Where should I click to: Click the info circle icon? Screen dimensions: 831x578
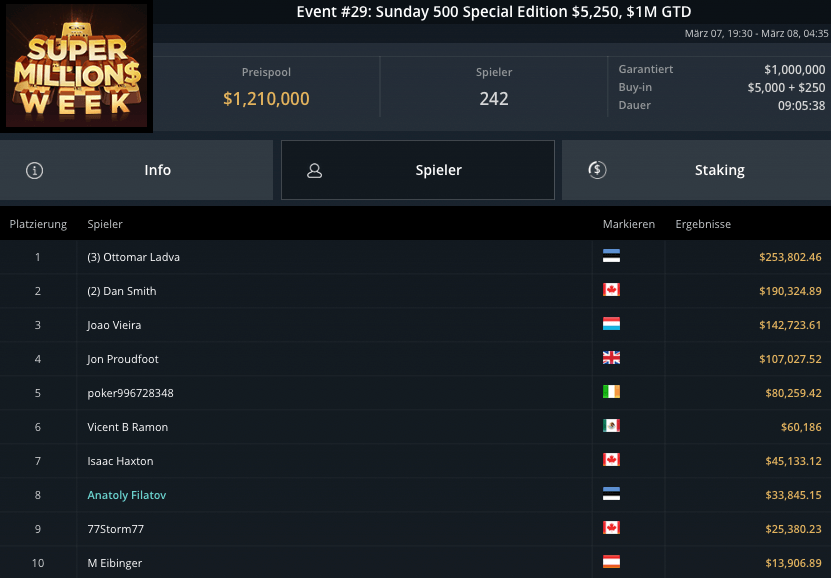click(x=35, y=170)
